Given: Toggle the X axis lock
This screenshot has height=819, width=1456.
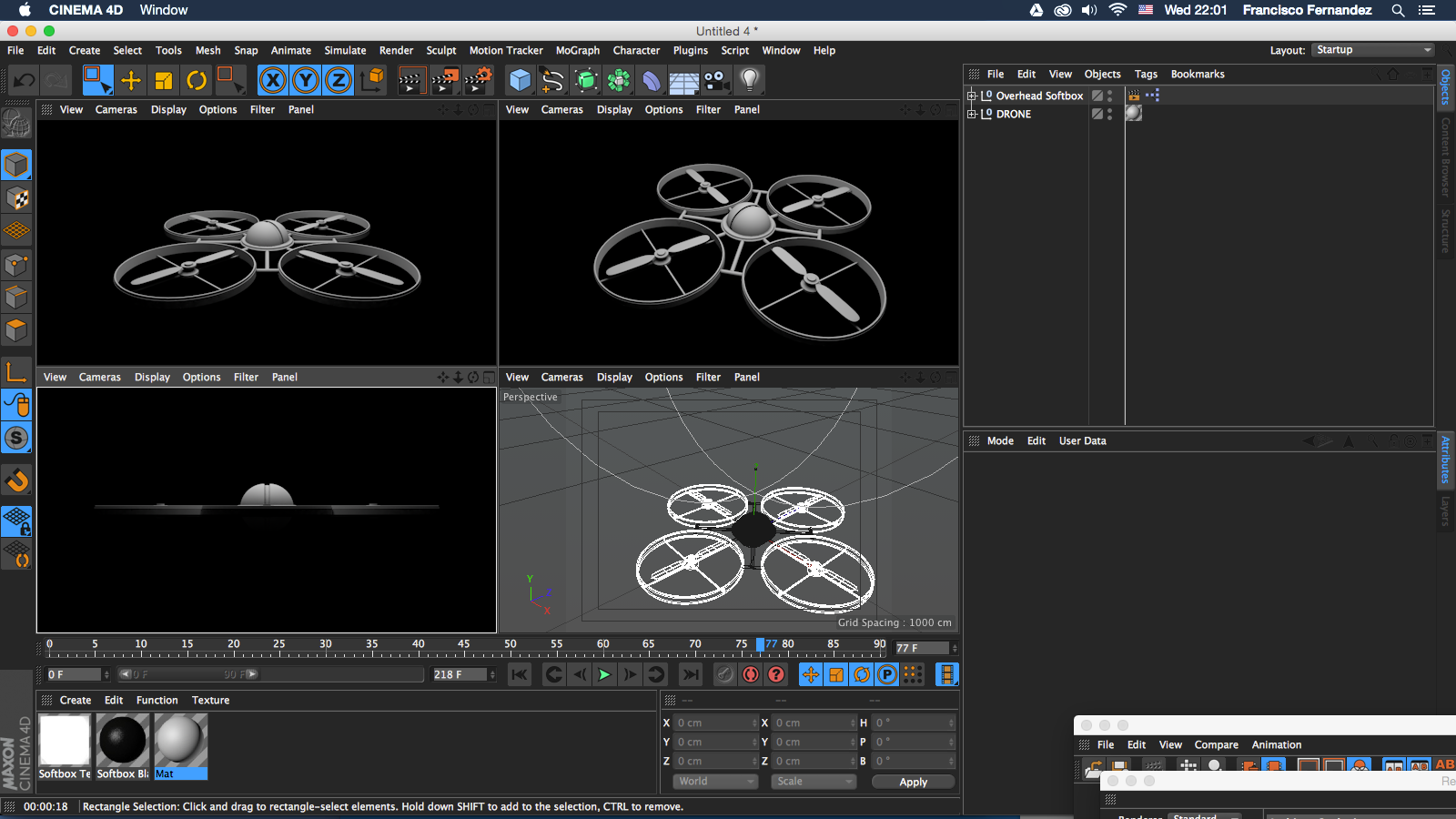Looking at the screenshot, I should coord(272,81).
